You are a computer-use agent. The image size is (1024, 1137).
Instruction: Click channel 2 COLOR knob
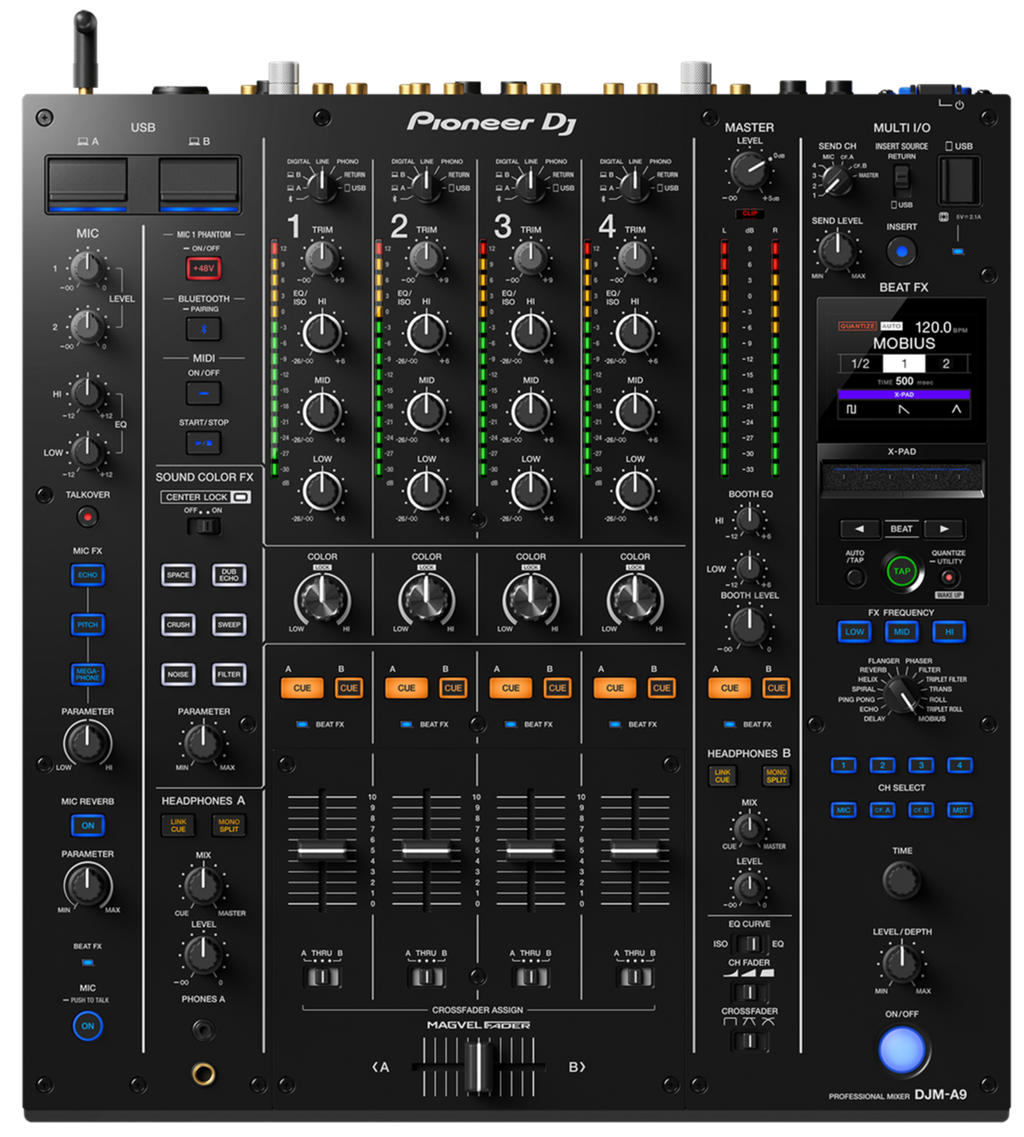(x=426, y=598)
